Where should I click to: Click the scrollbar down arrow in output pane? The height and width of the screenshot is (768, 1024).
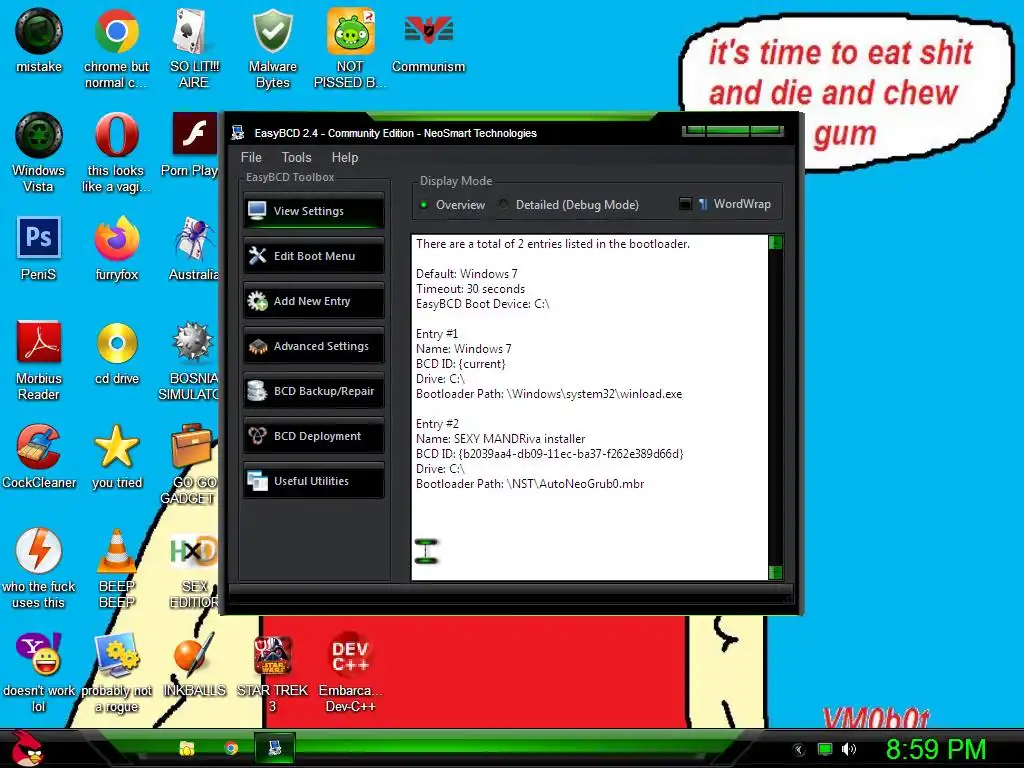pos(776,573)
